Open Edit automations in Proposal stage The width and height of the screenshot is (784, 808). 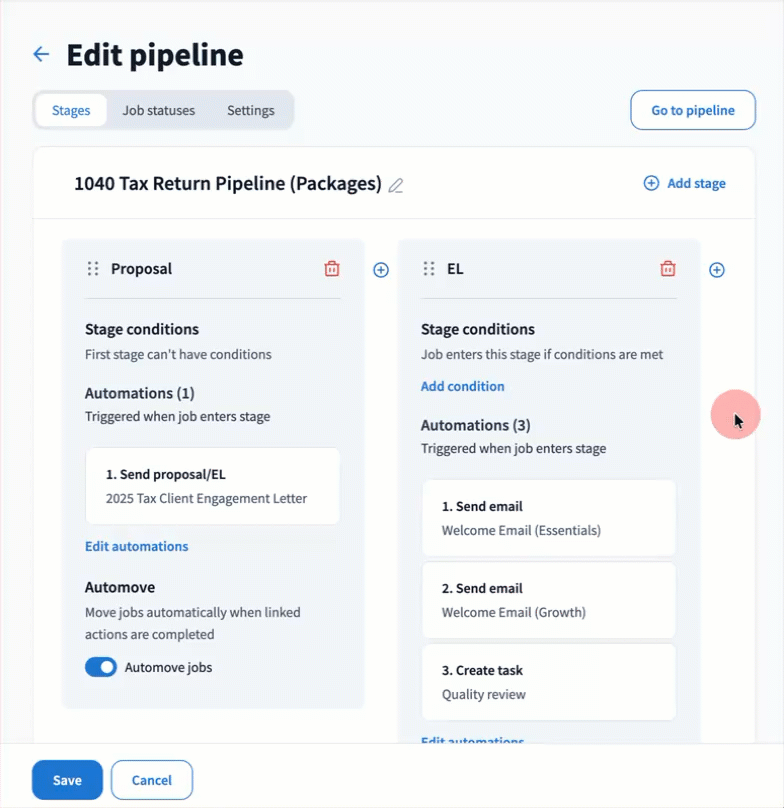point(136,546)
